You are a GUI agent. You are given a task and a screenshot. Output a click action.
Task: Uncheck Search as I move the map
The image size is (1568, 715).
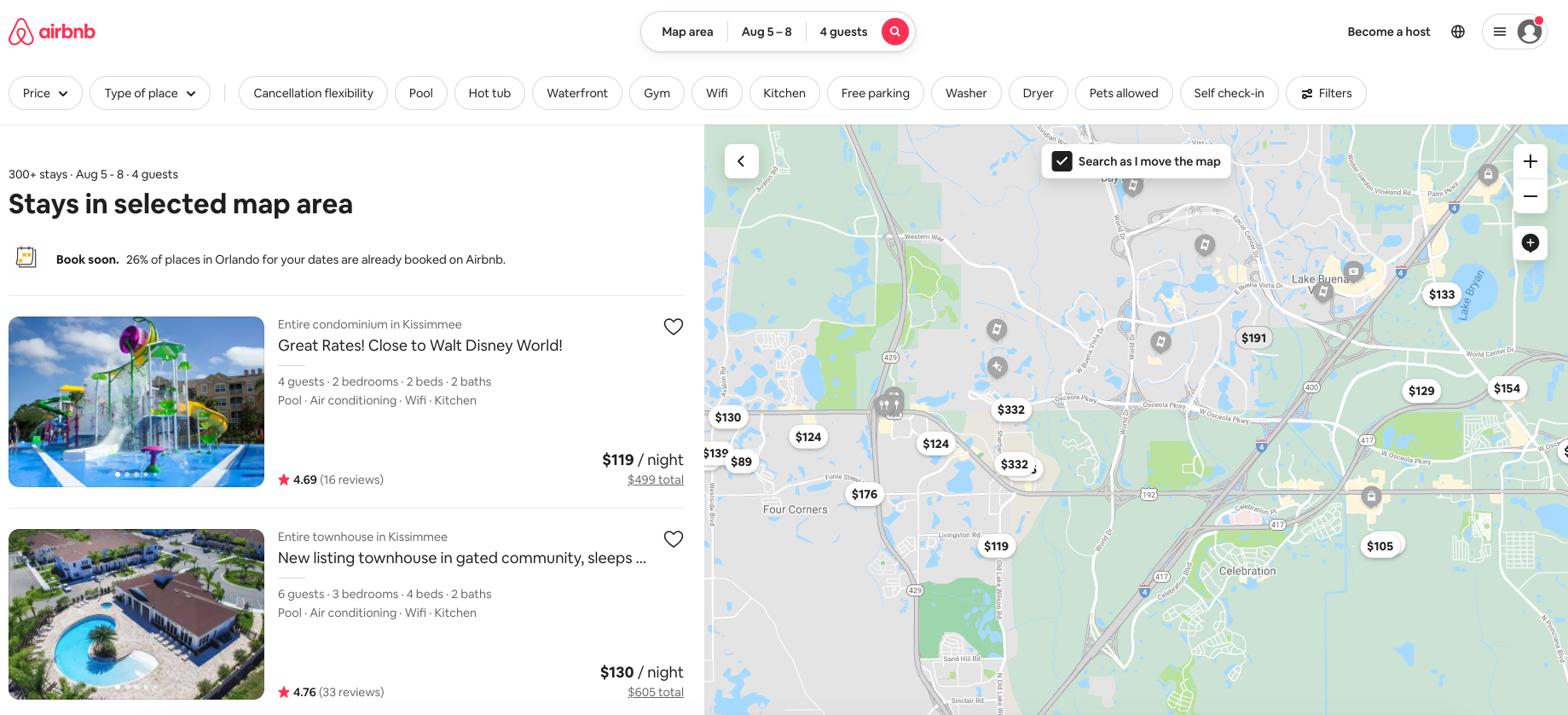click(x=1062, y=161)
